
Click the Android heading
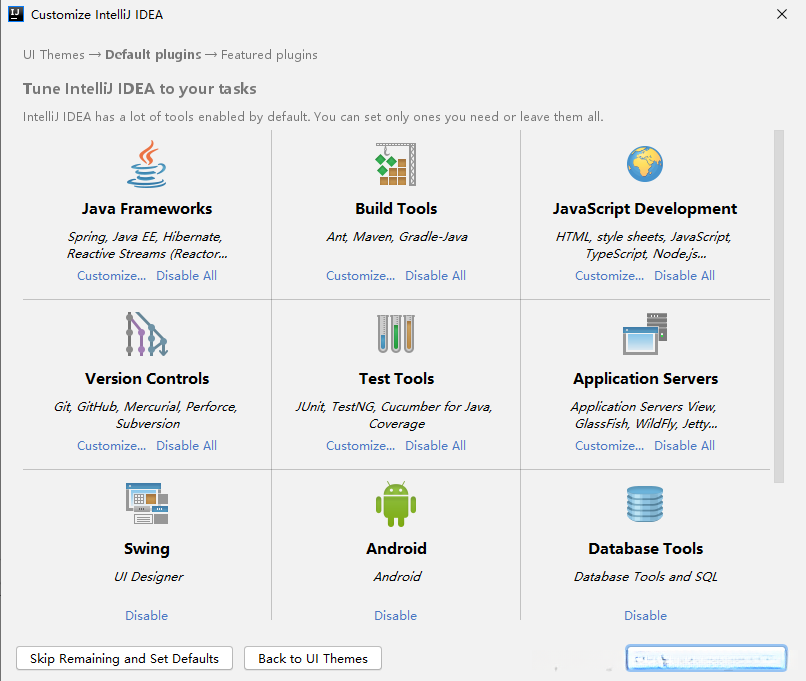tap(396, 549)
